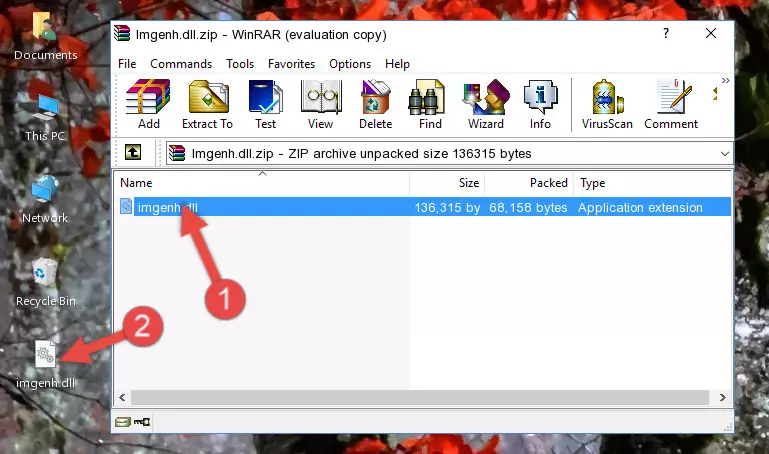Open the File menu

[x=127, y=64]
